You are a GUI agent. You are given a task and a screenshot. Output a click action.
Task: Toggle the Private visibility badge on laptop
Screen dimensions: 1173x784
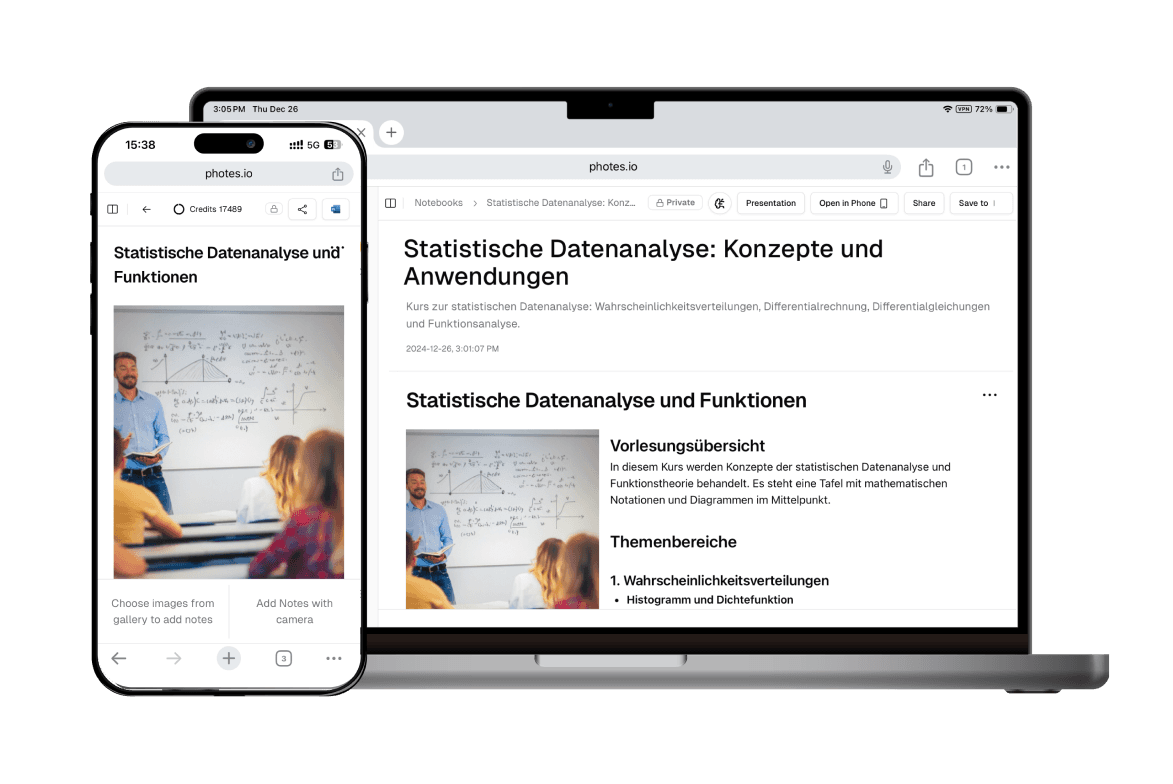click(675, 203)
